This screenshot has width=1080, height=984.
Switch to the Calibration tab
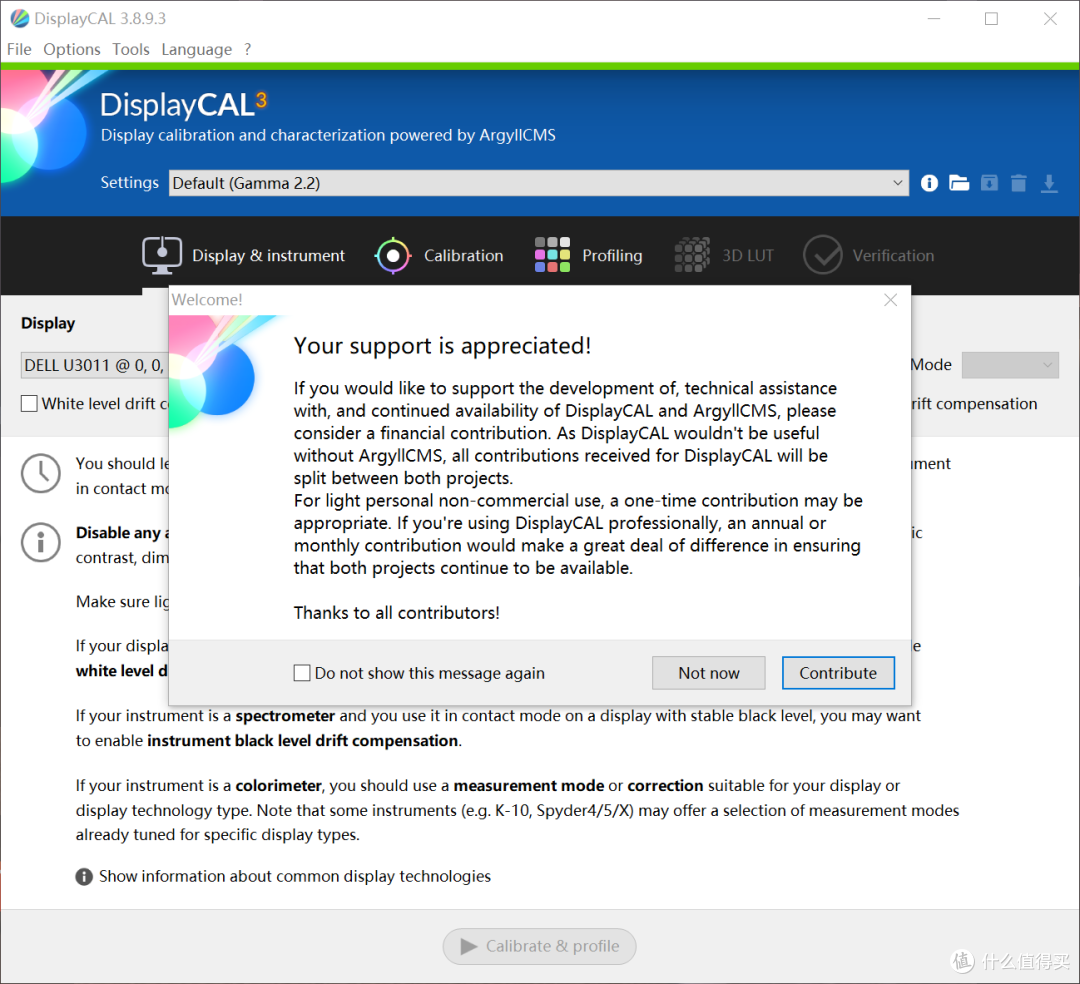[x=439, y=255]
